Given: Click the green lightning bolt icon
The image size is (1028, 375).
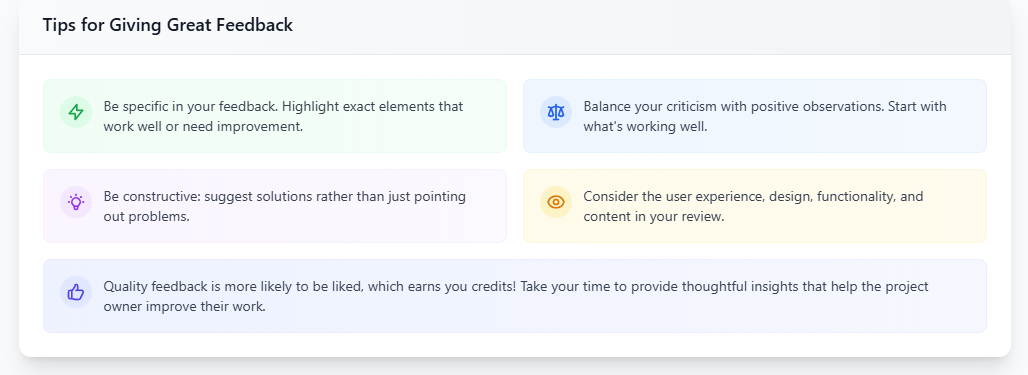Looking at the screenshot, I should tap(76, 112).
